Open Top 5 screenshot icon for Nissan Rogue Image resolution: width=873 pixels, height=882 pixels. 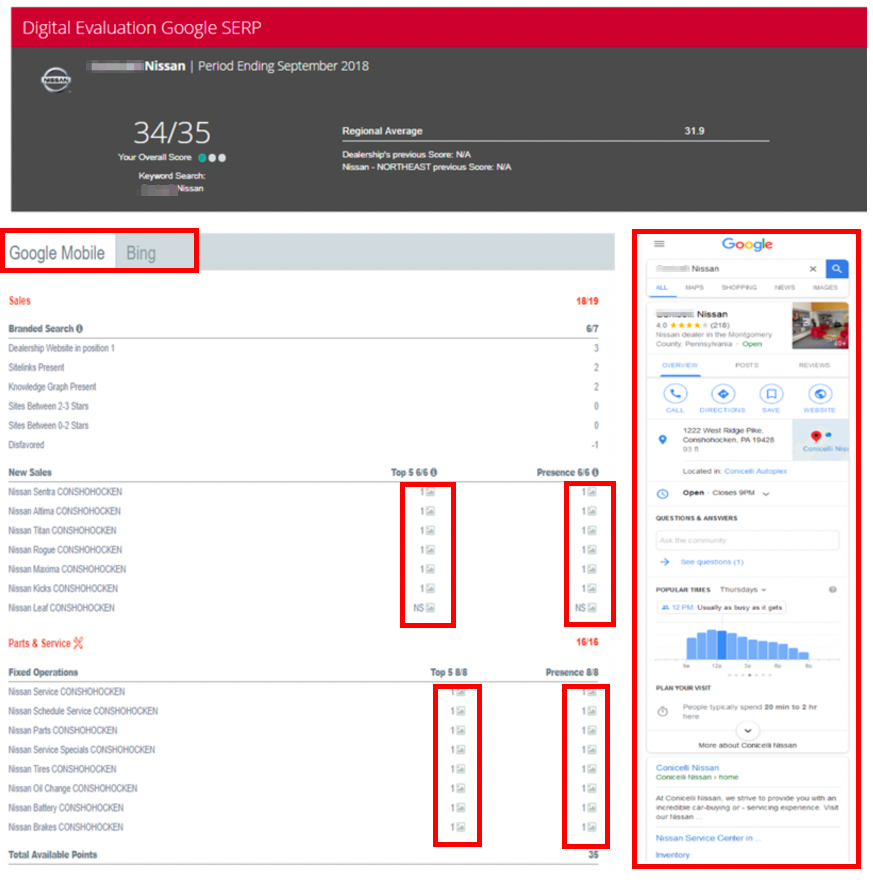point(430,550)
